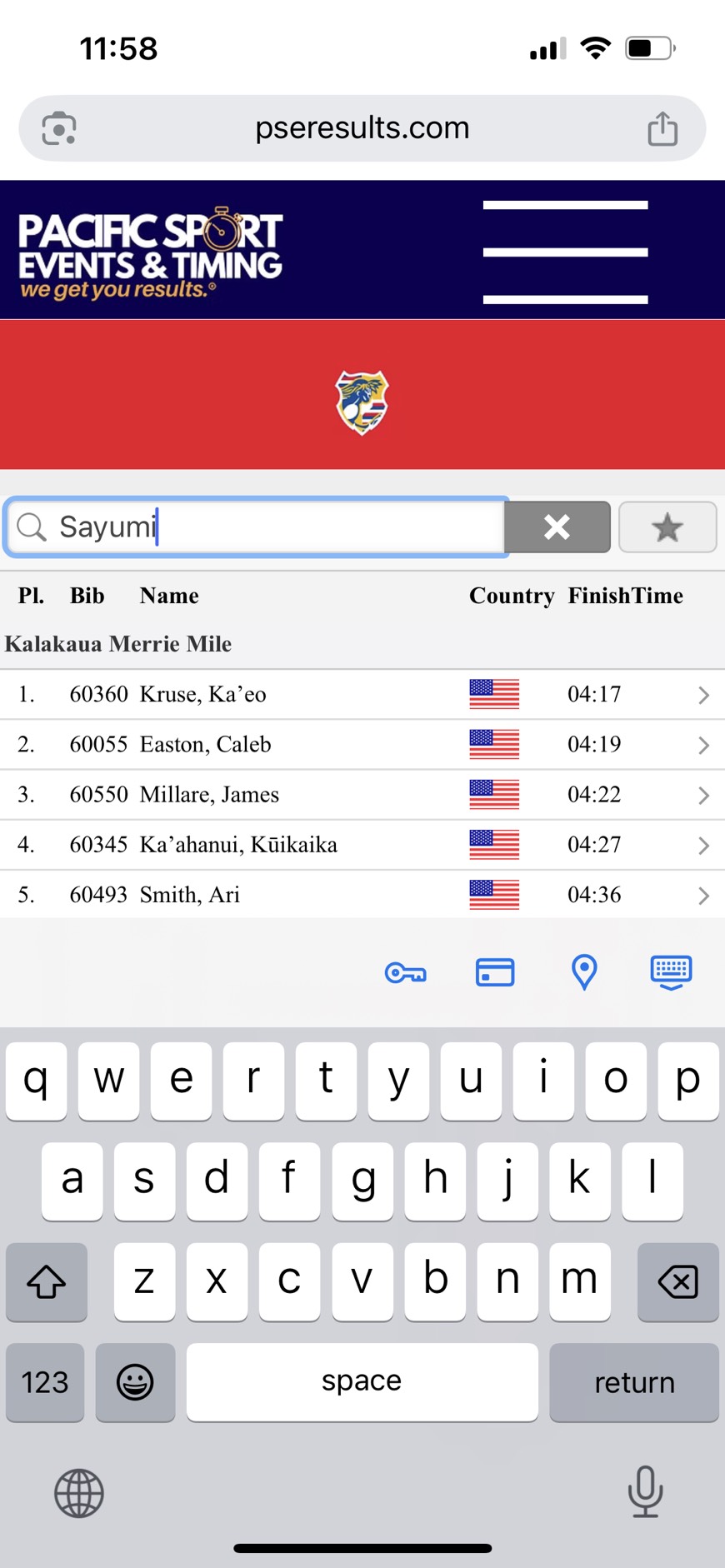Hide keyboard using the keyboard icon
725x1568 pixels.
coord(671,972)
